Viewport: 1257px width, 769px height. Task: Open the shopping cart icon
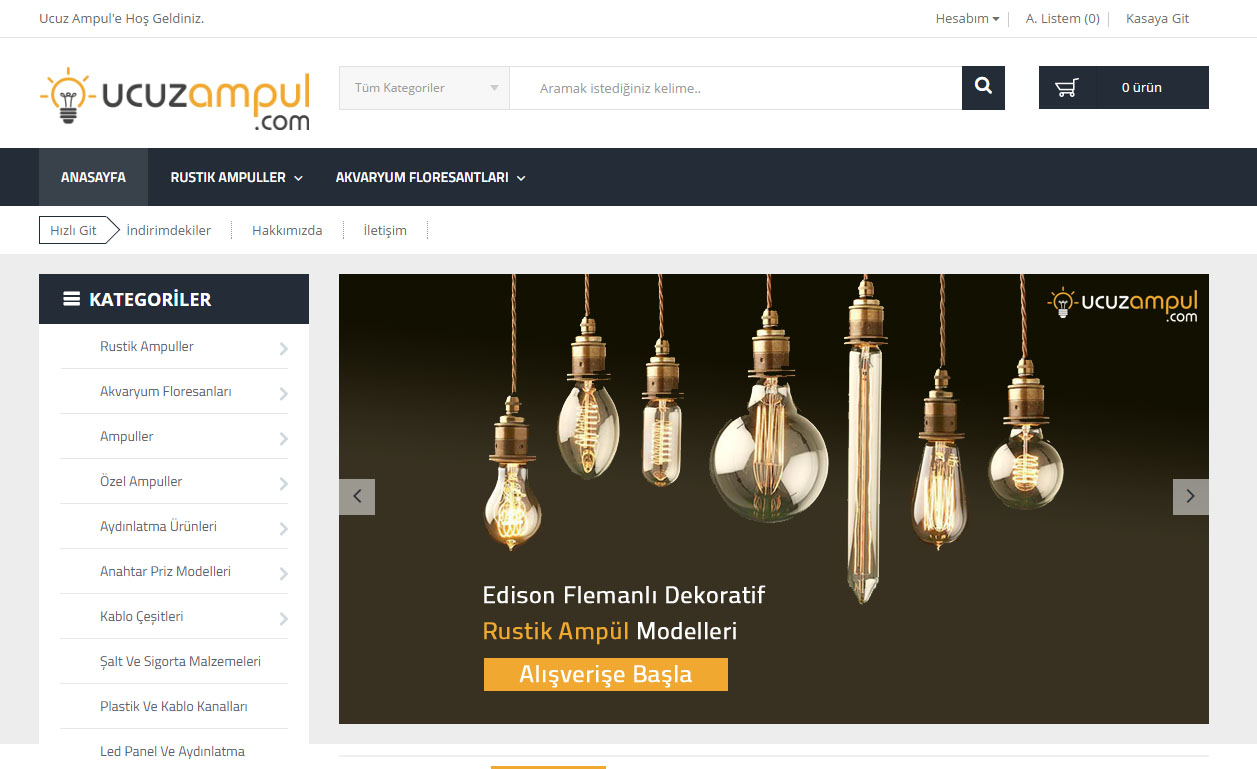[x=1067, y=88]
